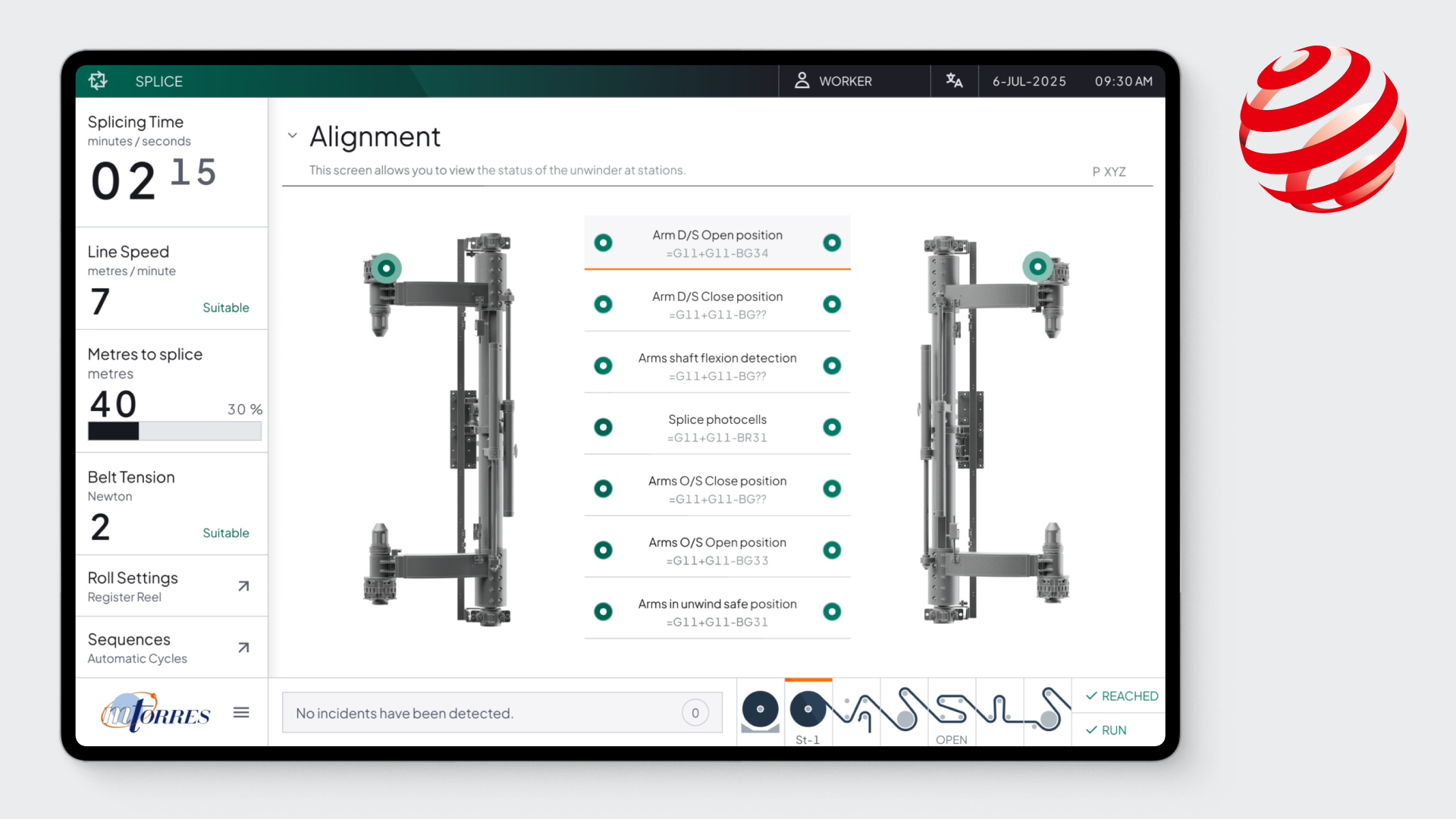Select the Arm D/S Open position row
The height and width of the screenshot is (819, 1456).
[717, 243]
